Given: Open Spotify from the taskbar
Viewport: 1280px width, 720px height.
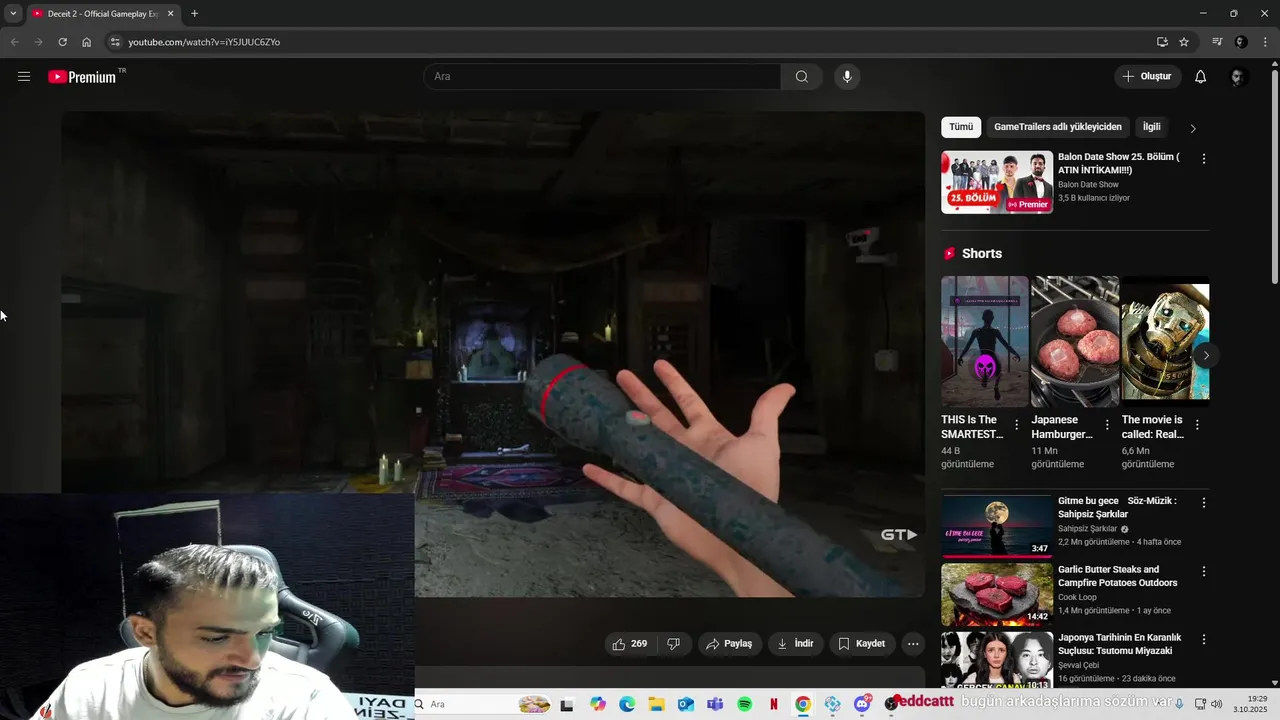Looking at the screenshot, I should [744, 704].
